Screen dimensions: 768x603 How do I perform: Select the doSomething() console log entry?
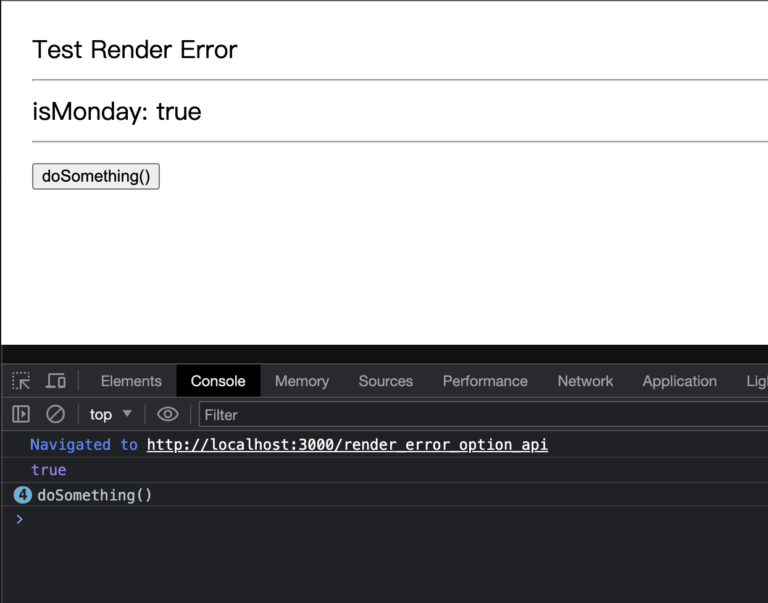point(95,495)
